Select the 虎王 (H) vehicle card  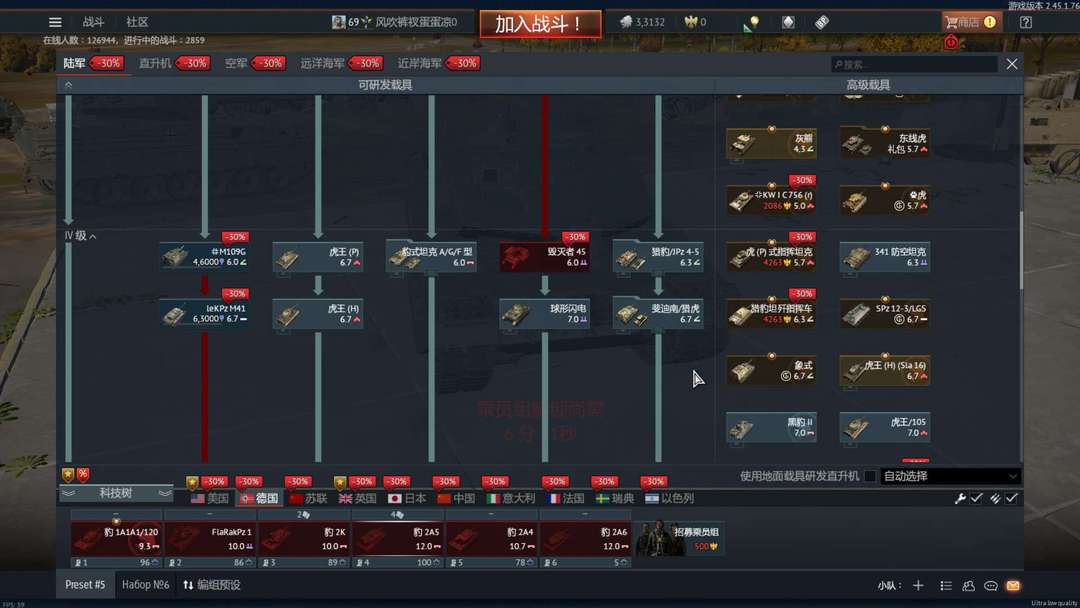[x=318, y=314]
